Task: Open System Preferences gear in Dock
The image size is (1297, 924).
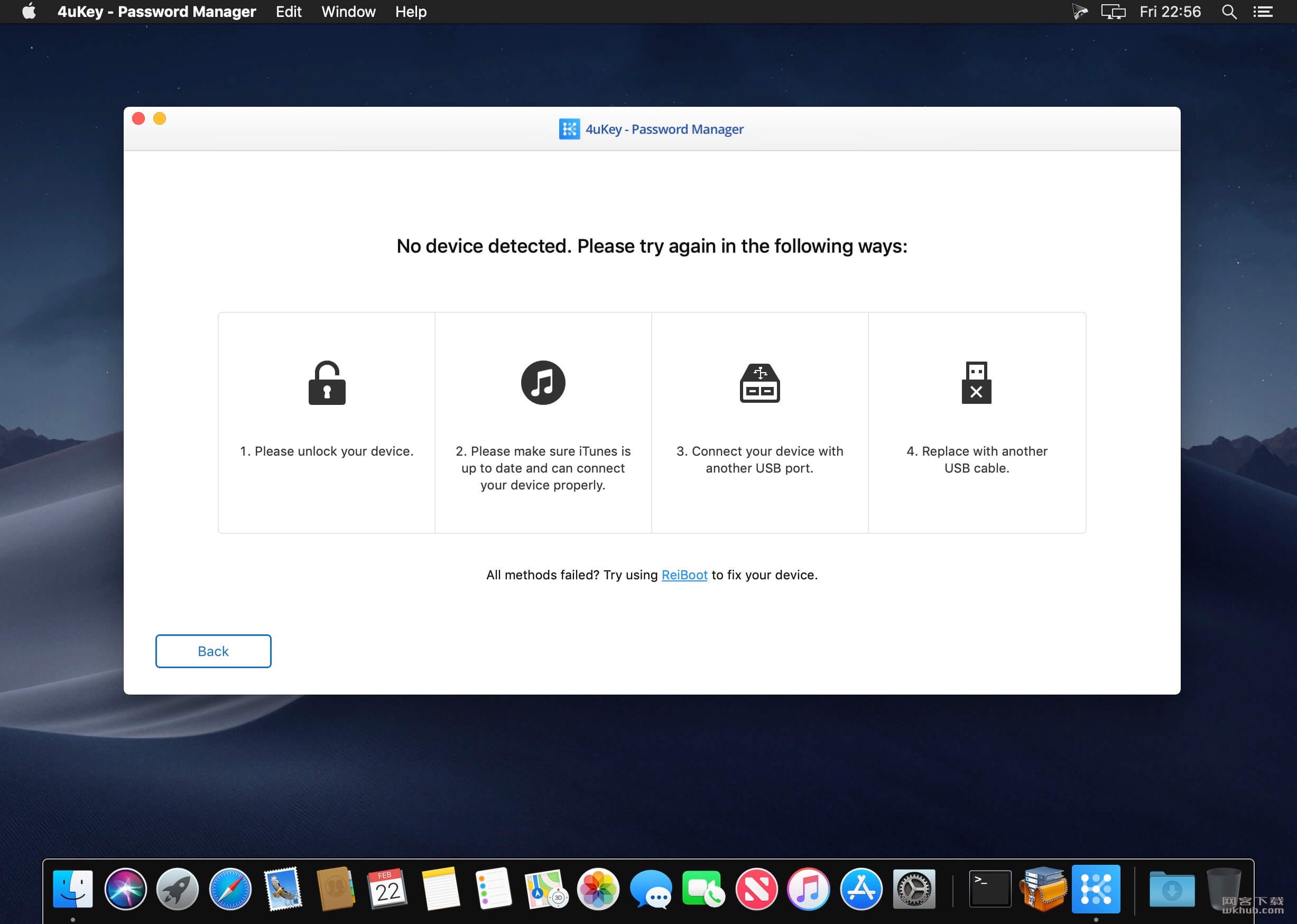Action: pyautogui.click(x=914, y=889)
